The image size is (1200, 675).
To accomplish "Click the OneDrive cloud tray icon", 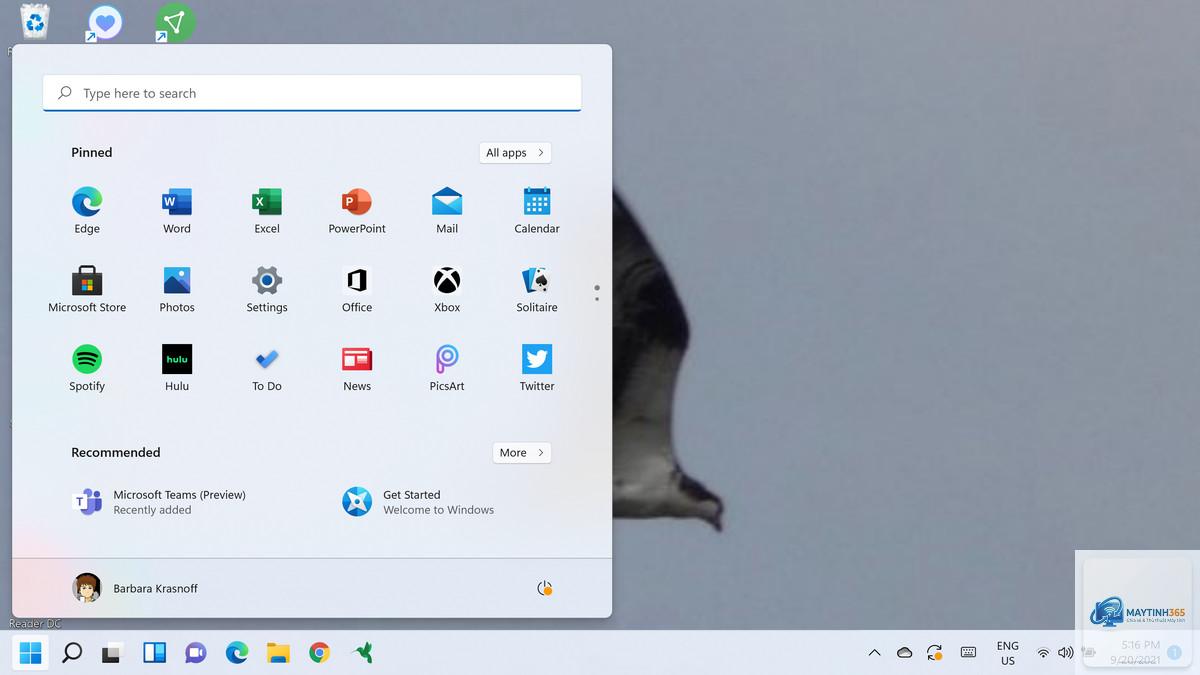I will click(x=905, y=653).
